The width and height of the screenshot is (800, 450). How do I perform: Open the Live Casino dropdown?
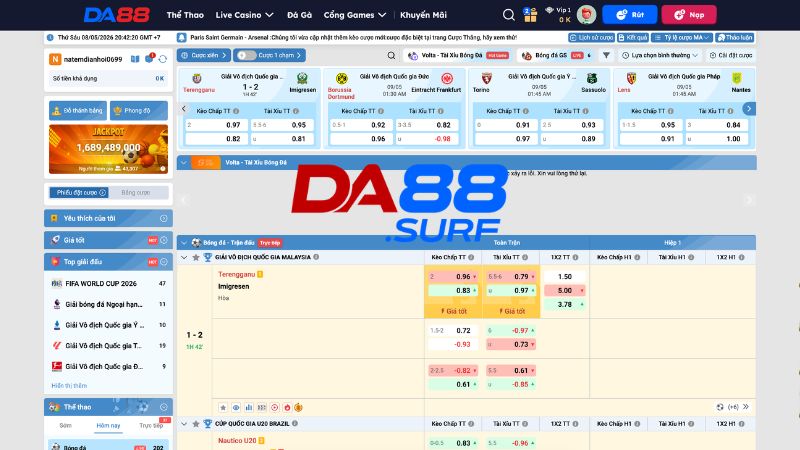244,15
